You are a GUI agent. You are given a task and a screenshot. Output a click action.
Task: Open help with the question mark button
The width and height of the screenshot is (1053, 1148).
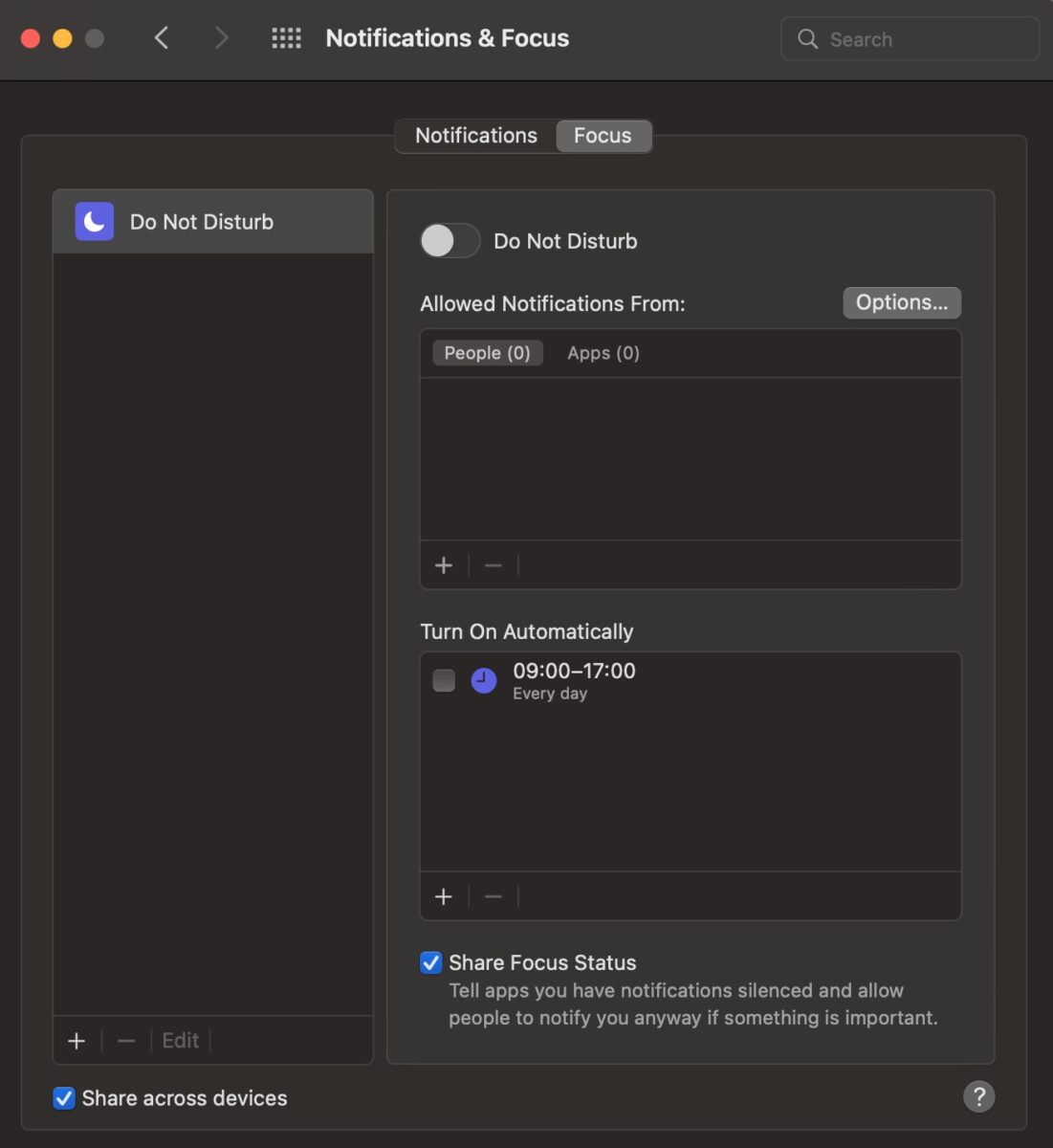coord(978,1096)
